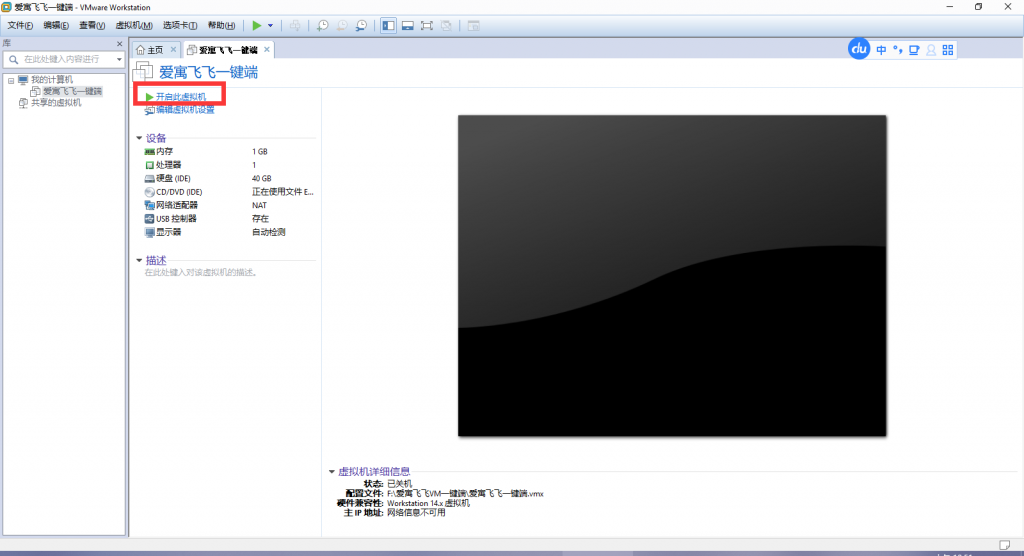The height and width of the screenshot is (556, 1024).
Task: Collapse the 描述 section
Action: [139, 260]
